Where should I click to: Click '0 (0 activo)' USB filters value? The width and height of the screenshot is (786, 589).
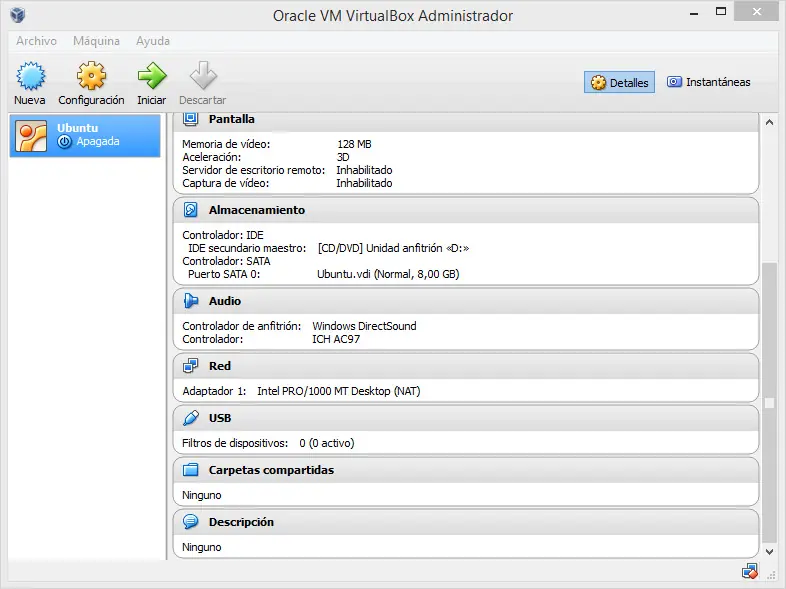pos(327,443)
